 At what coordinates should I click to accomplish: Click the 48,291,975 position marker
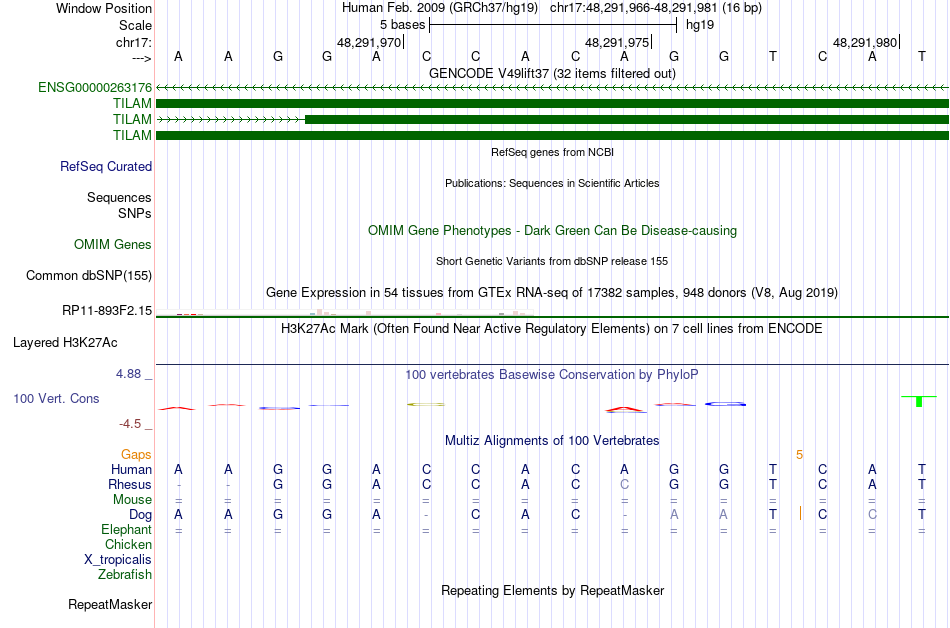[618, 42]
